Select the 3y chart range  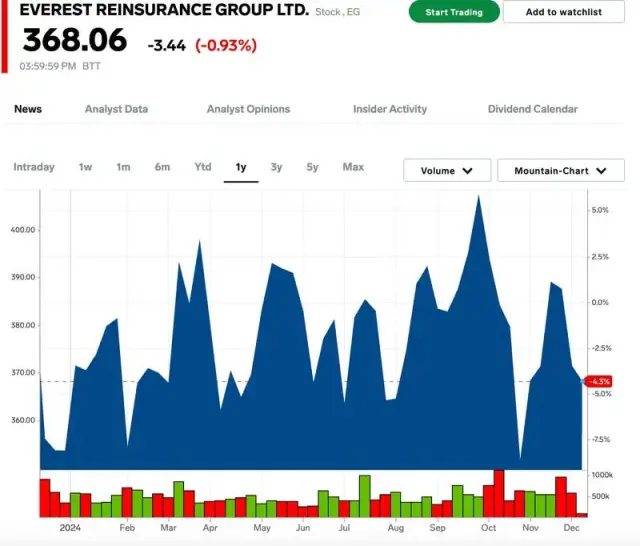point(276,167)
